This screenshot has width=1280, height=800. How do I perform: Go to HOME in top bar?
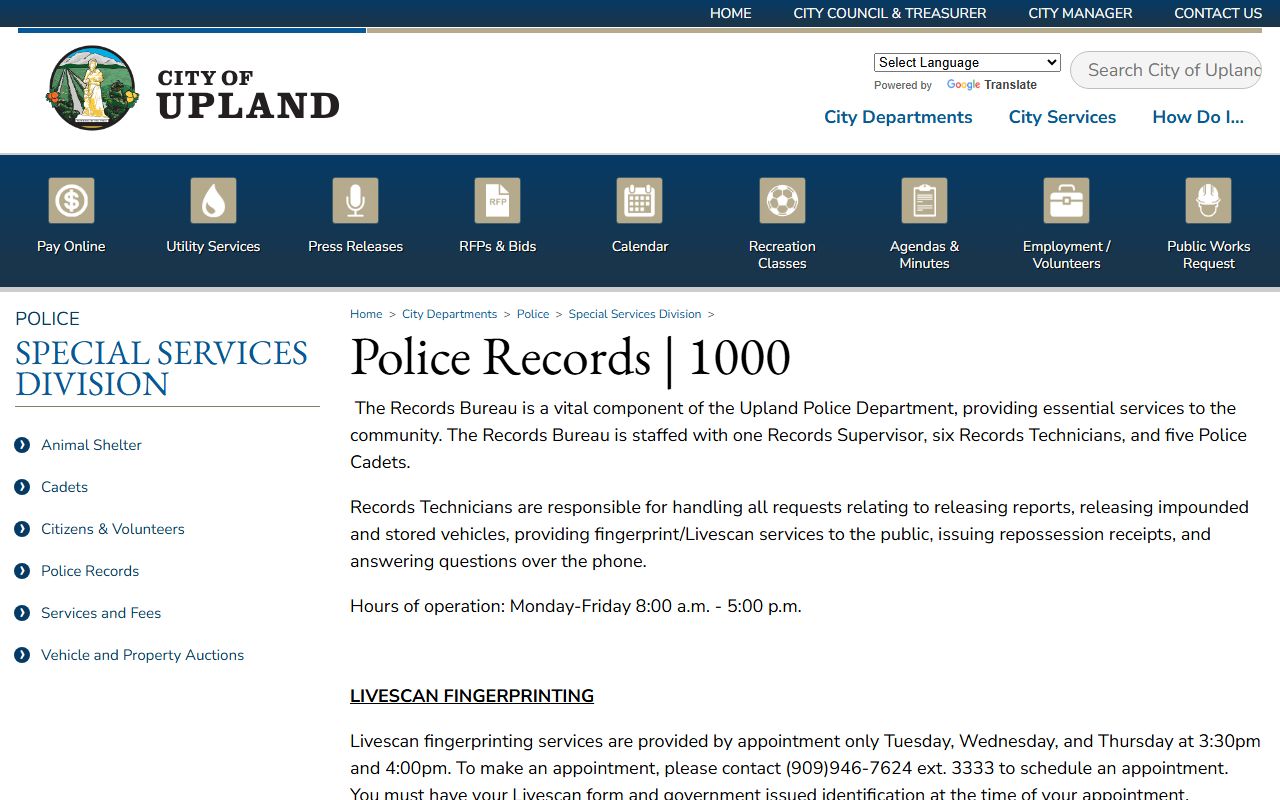[730, 13]
